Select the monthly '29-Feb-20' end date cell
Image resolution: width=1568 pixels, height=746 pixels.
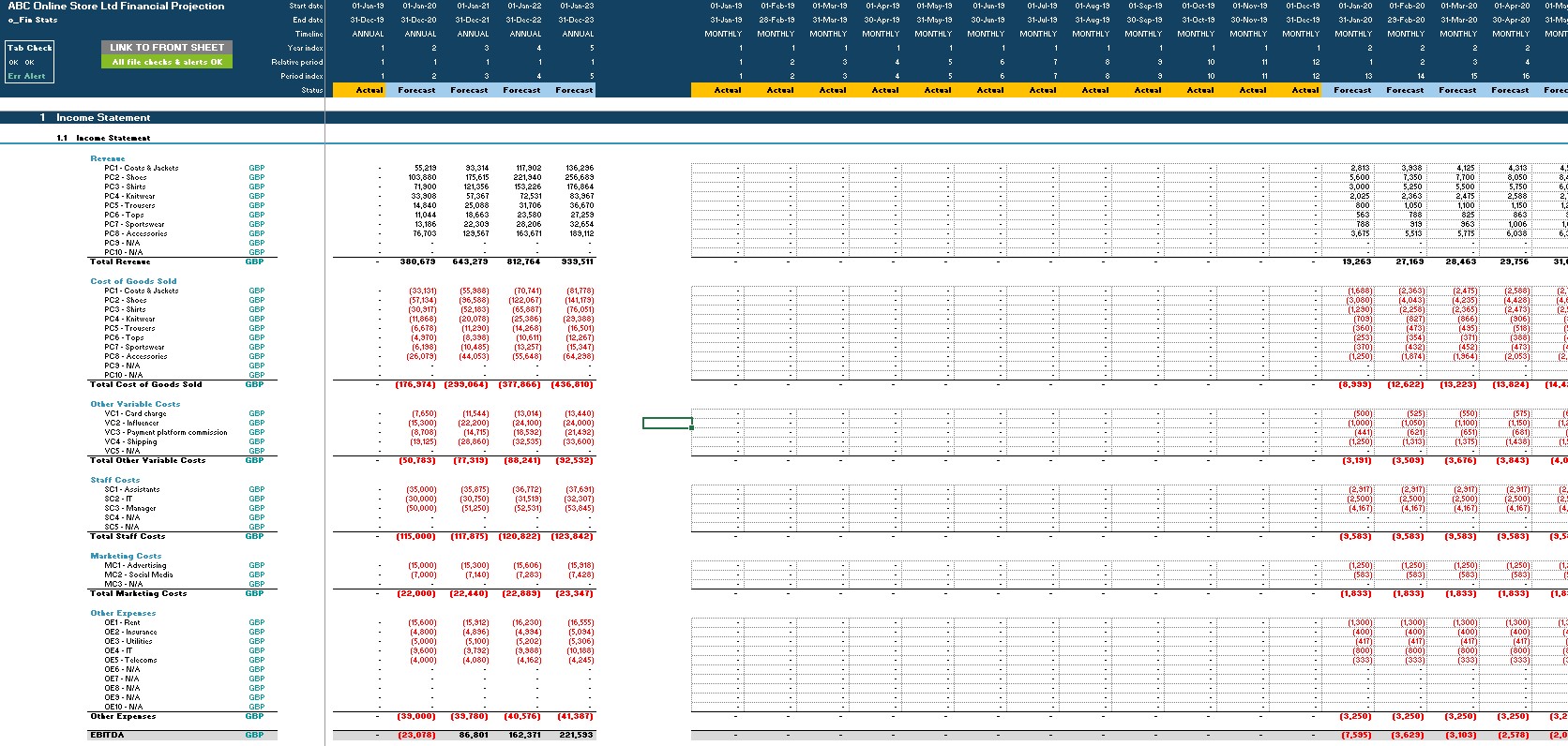pyautogui.click(x=1406, y=20)
